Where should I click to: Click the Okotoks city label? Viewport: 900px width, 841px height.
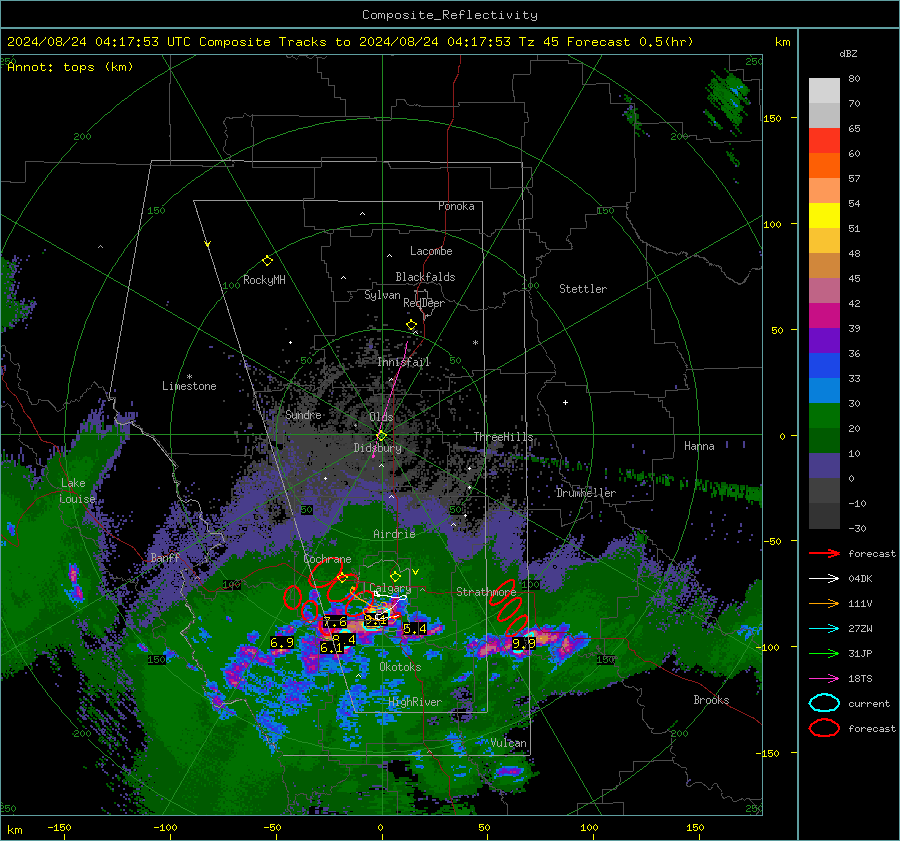pyautogui.click(x=400, y=667)
